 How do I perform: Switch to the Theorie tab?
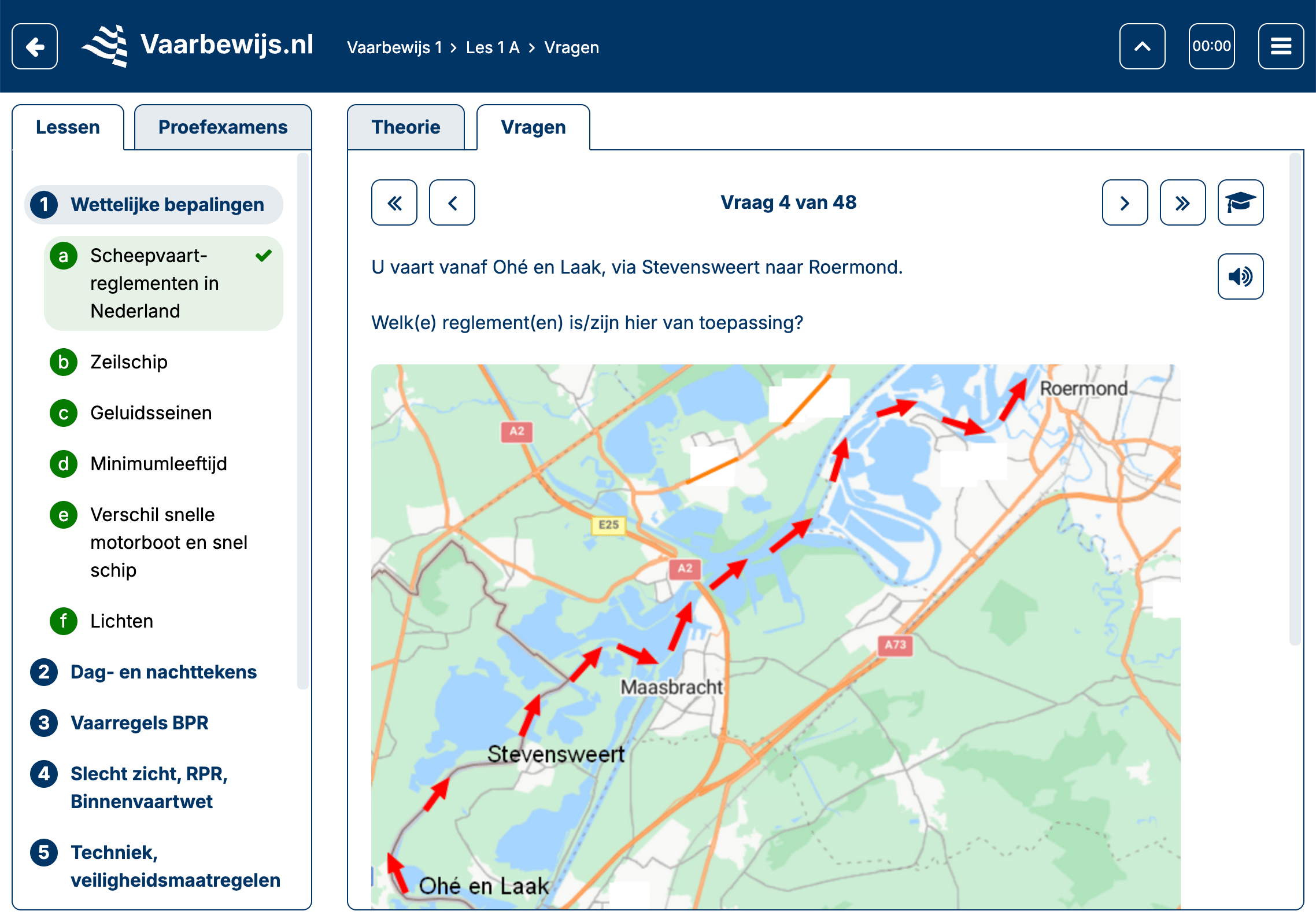(406, 127)
